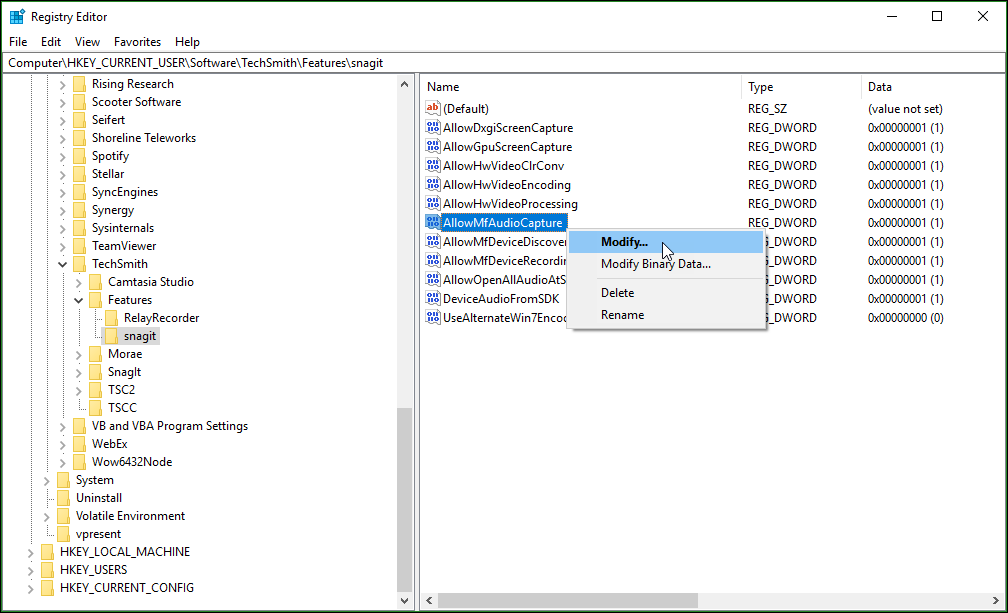Choose Modify... from the context menu
This screenshot has height=613, width=1008.
tap(624, 242)
